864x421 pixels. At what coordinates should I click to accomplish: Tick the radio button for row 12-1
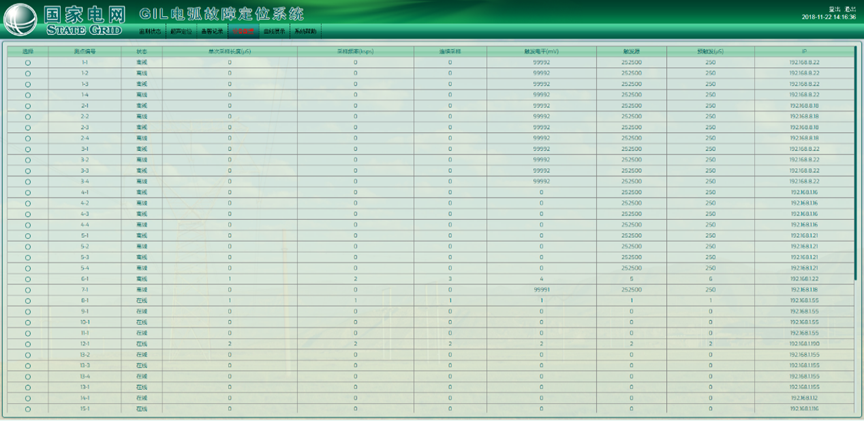(28, 344)
